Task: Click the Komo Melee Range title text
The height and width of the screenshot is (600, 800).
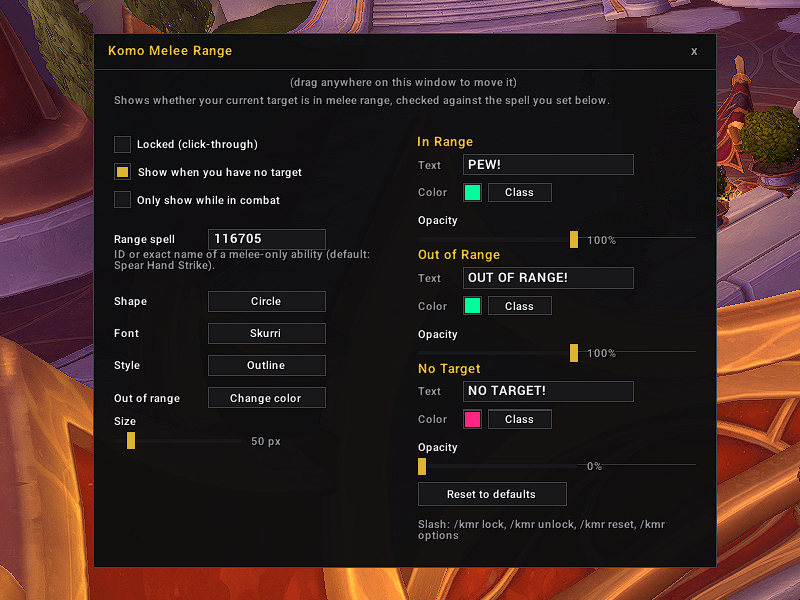Action: [x=170, y=51]
